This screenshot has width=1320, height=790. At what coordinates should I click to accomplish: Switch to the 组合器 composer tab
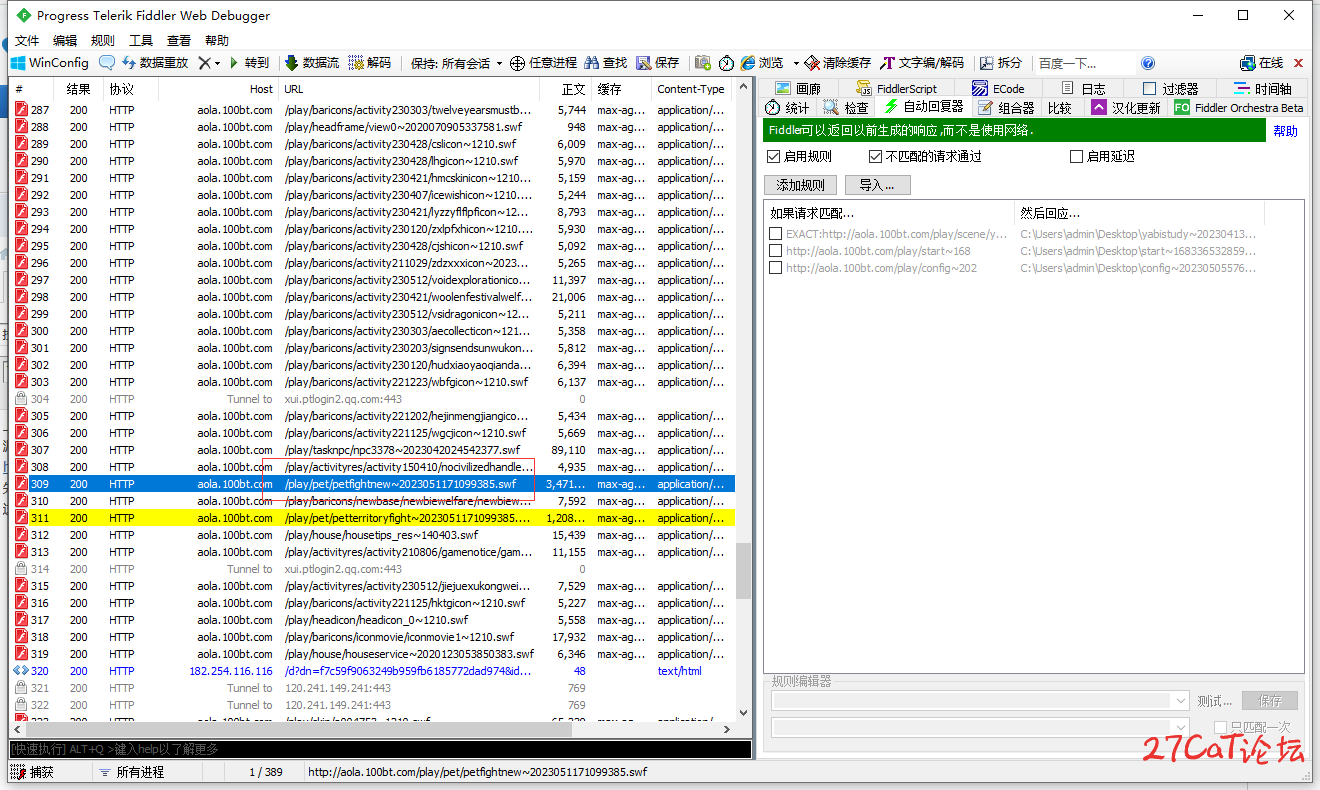(1007, 107)
